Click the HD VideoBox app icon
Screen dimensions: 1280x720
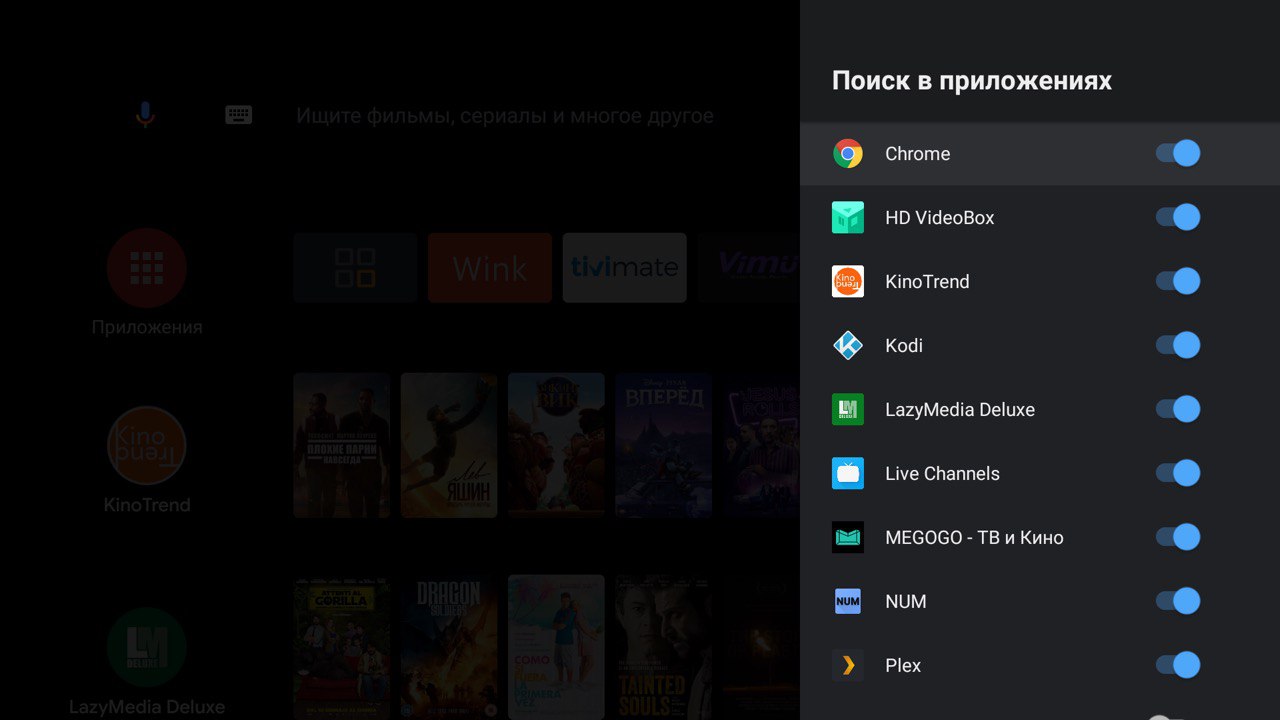pos(848,218)
